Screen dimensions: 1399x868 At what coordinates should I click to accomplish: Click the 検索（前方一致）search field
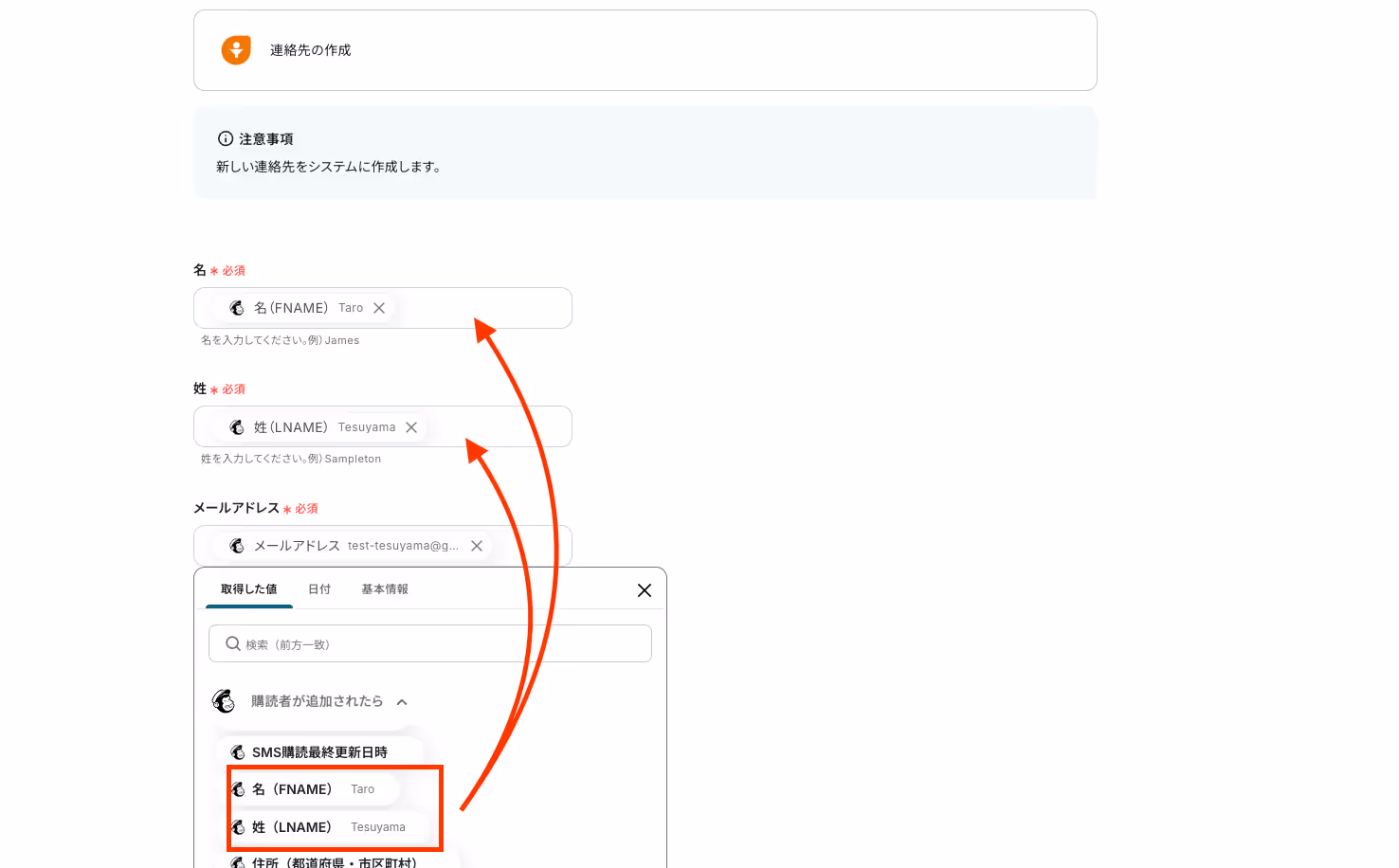(x=430, y=643)
